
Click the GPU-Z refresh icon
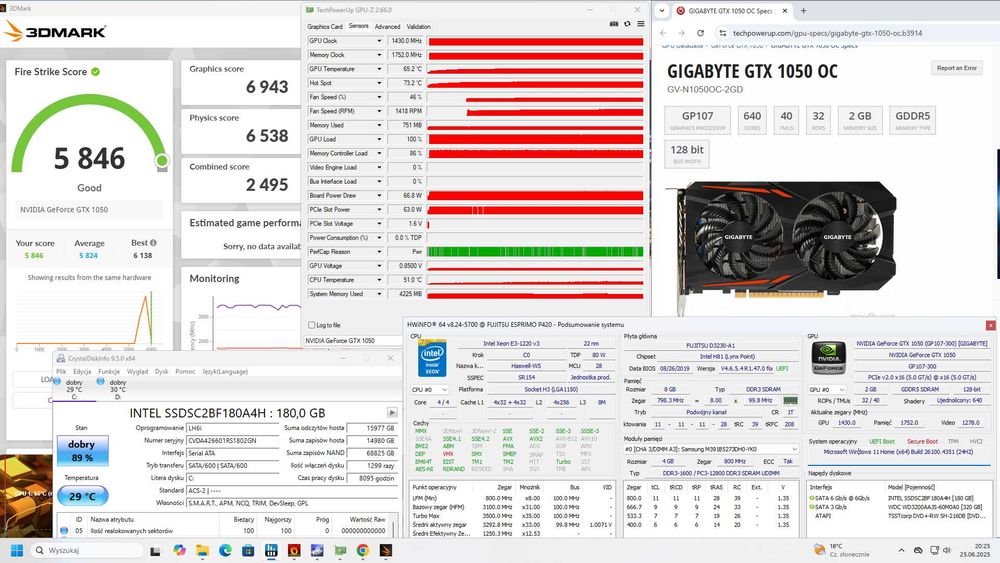point(628,24)
